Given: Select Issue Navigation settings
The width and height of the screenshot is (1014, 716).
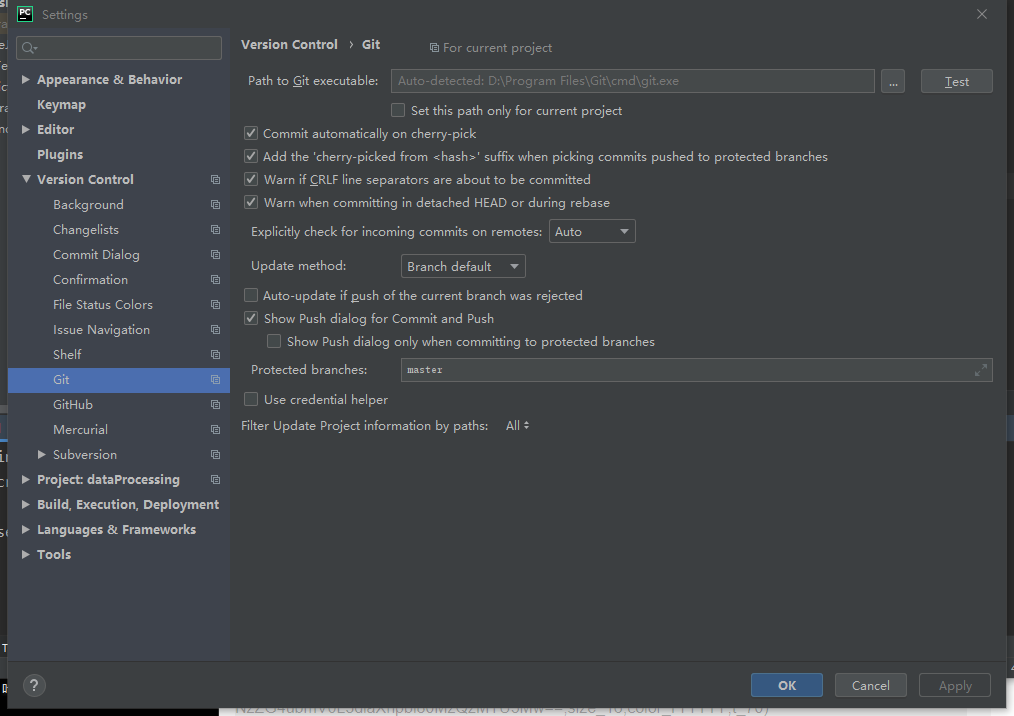Looking at the screenshot, I should [102, 330].
